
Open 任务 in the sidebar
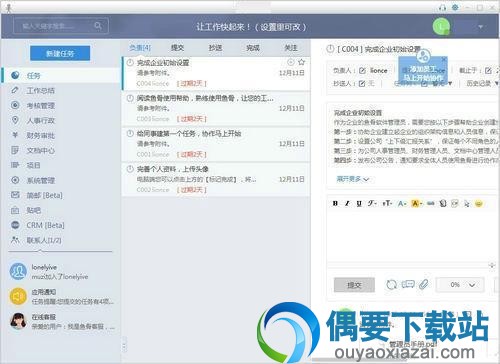point(60,76)
